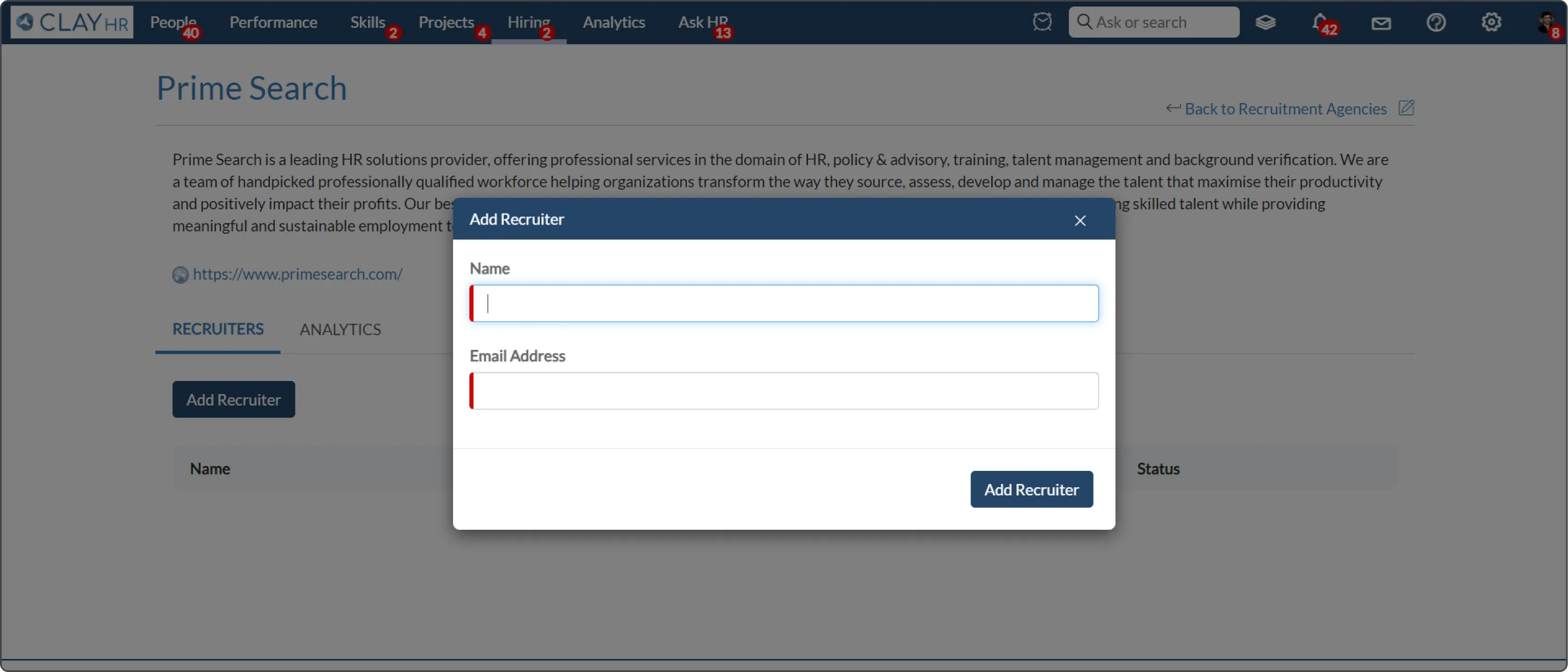Switch to the ANALYTICS tab
This screenshot has width=1568, height=672.
pyautogui.click(x=340, y=329)
